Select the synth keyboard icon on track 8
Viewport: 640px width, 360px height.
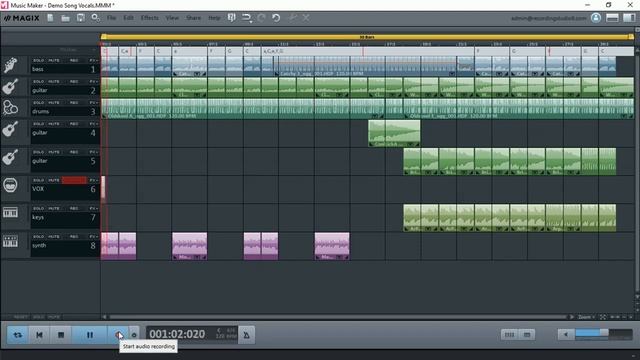pos(10,241)
